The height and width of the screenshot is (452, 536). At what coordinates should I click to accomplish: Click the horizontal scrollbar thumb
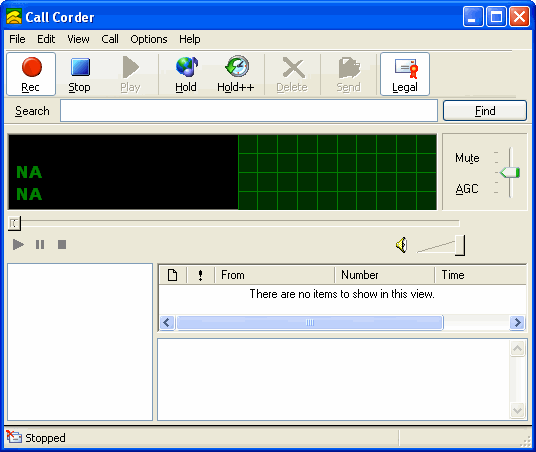(x=310, y=322)
